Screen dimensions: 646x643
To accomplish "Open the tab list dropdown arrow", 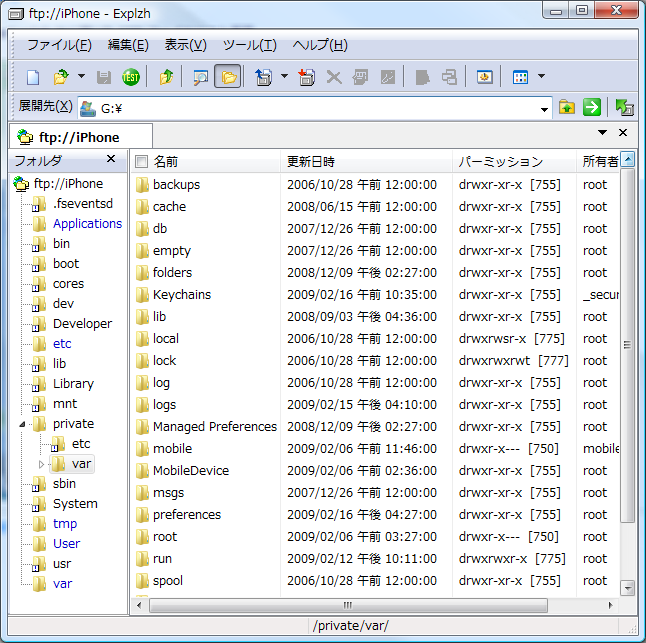I will pos(602,133).
